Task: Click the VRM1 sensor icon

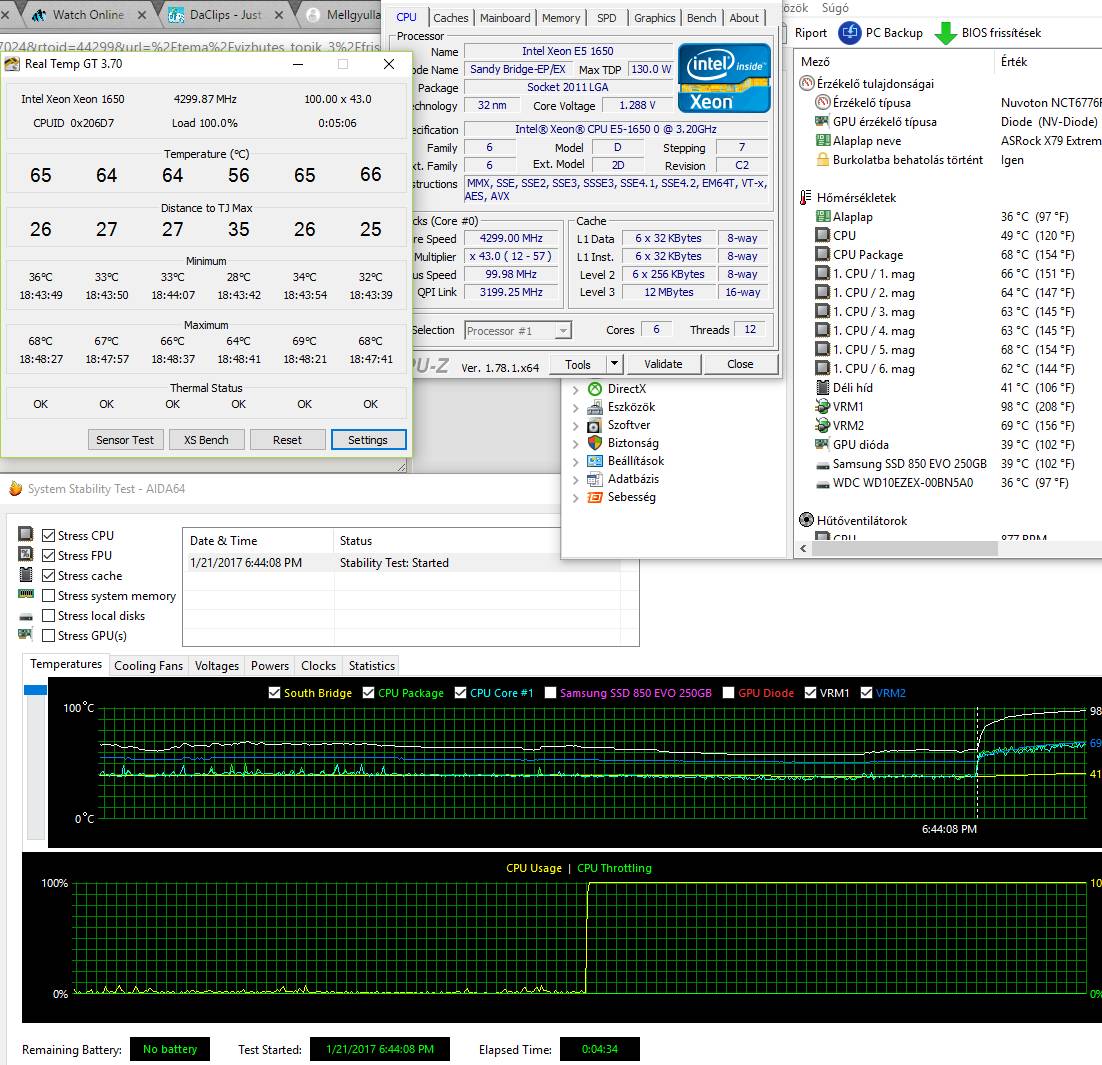Action: pos(822,406)
